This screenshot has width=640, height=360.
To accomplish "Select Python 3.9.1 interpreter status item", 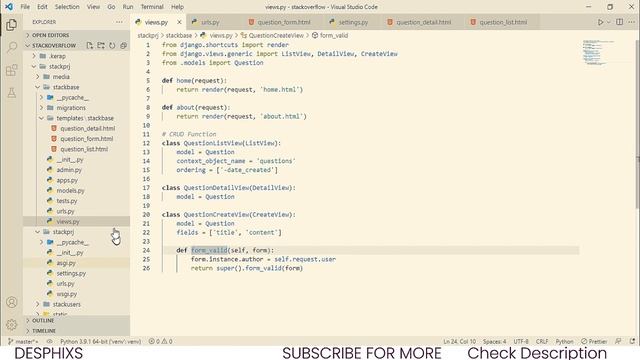I will [x=100, y=341].
